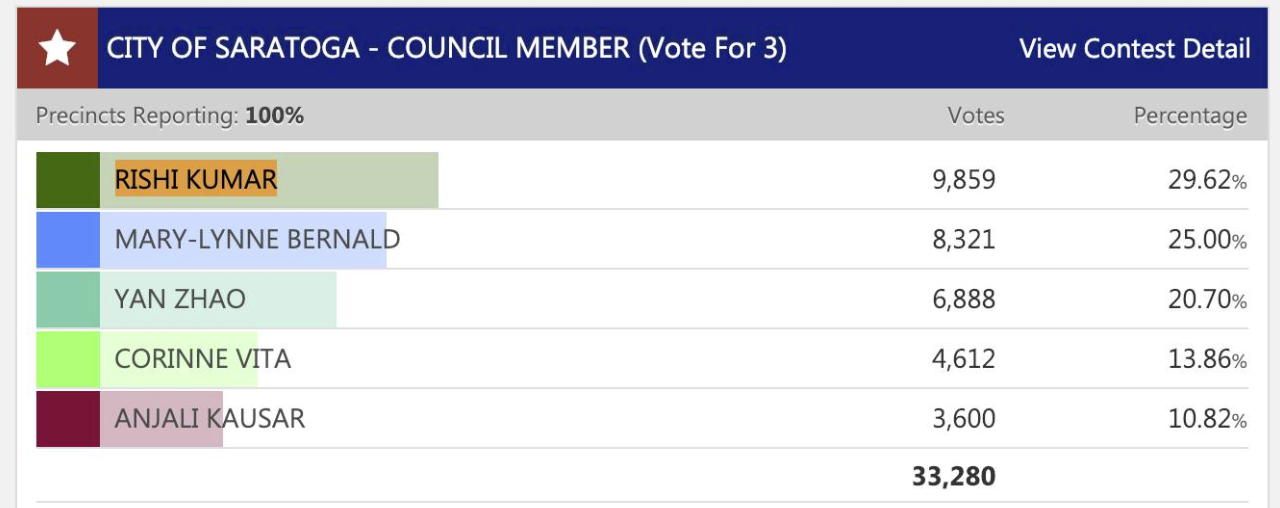Click the 33,280 total votes figure

[x=954, y=476]
